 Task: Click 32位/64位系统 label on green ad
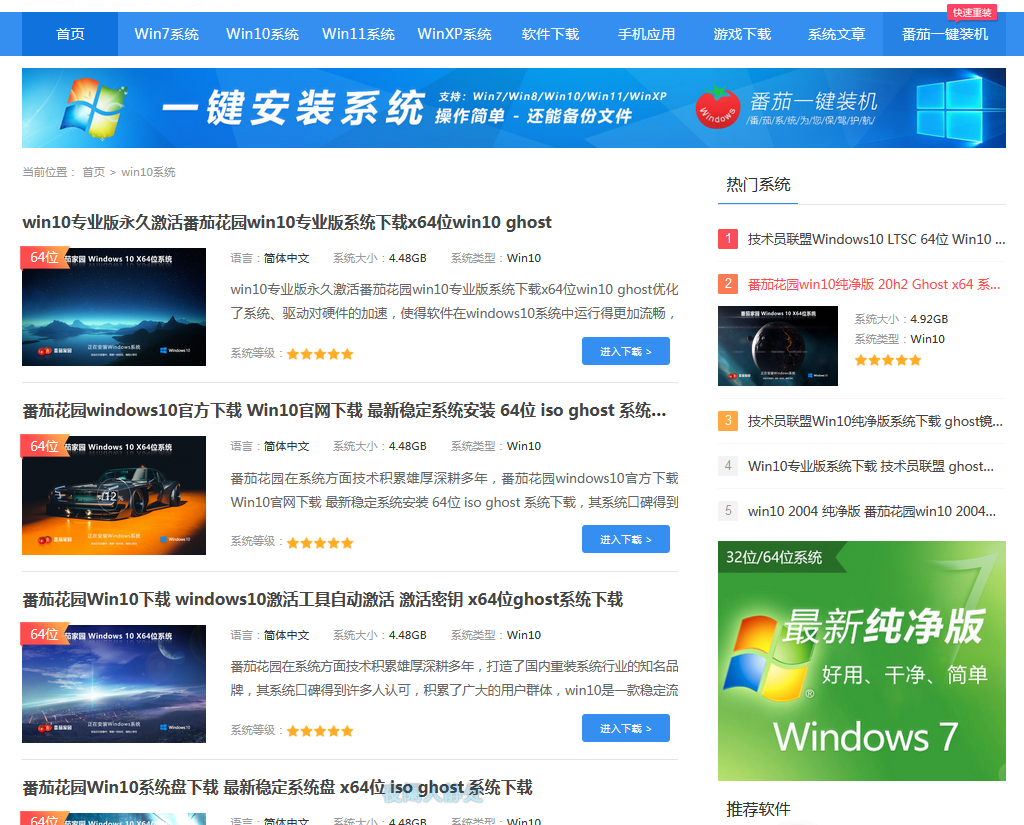[774, 557]
